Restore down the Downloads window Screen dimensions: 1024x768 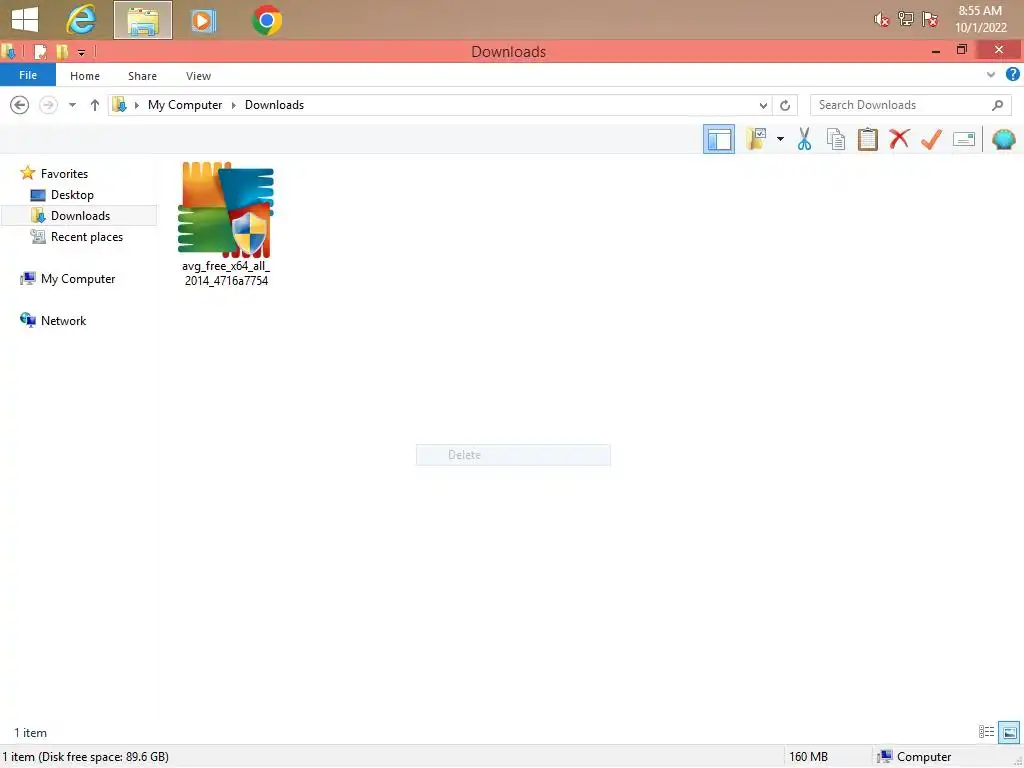(x=961, y=50)
